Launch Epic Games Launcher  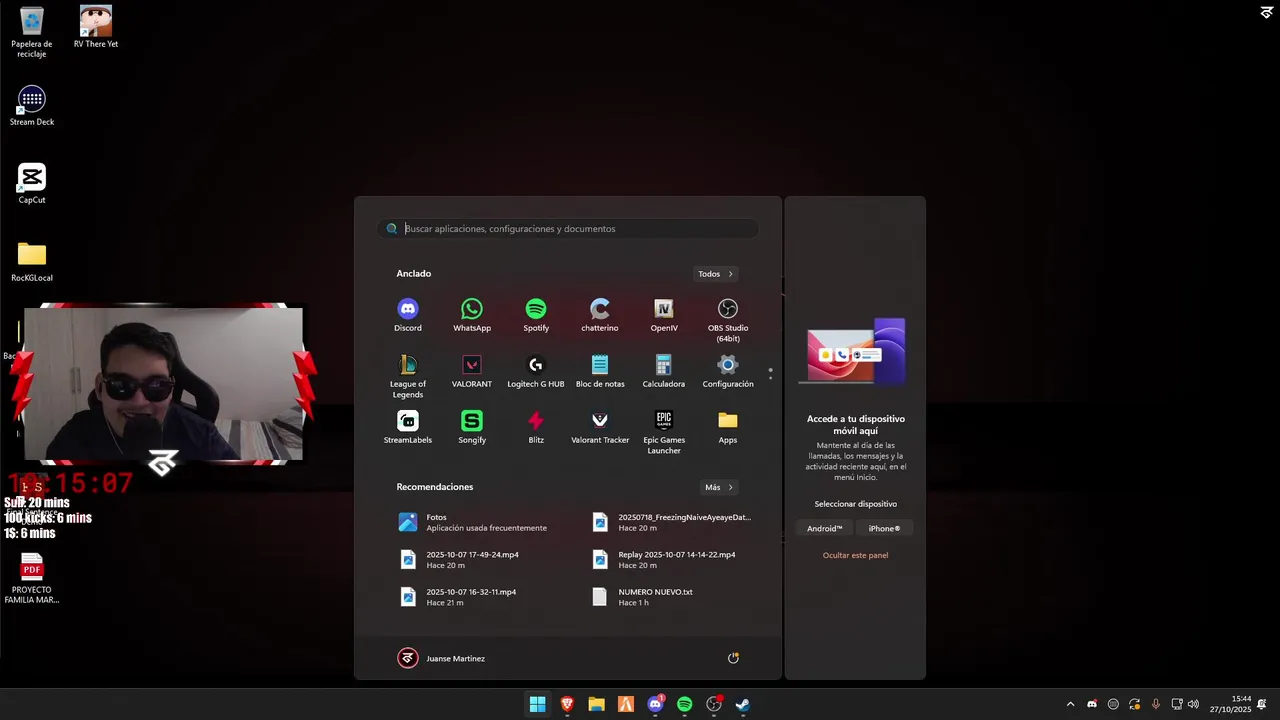664,432
